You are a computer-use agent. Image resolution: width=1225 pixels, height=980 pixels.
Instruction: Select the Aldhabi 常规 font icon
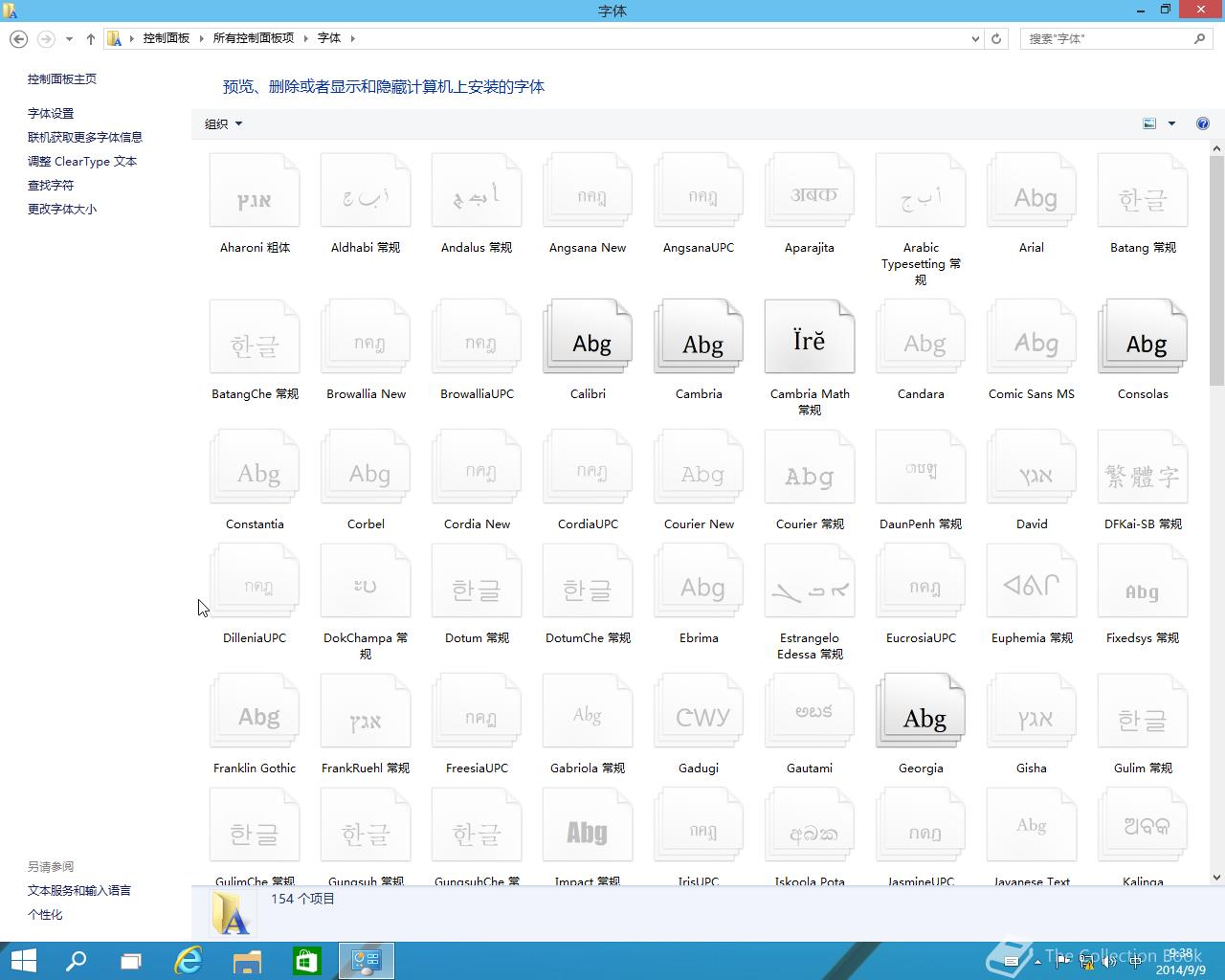coord(366,191)
